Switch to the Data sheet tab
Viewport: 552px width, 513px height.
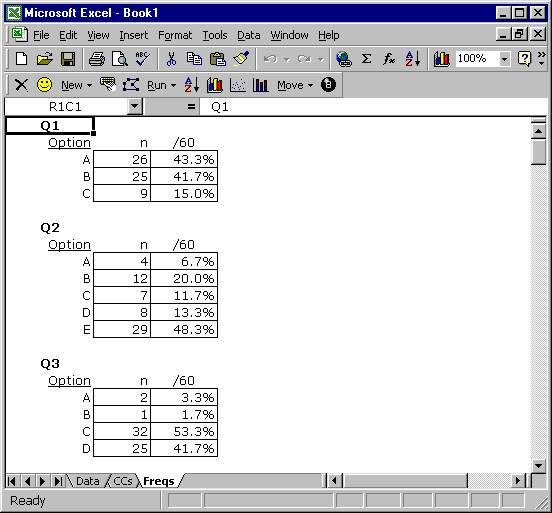(88, 481)
